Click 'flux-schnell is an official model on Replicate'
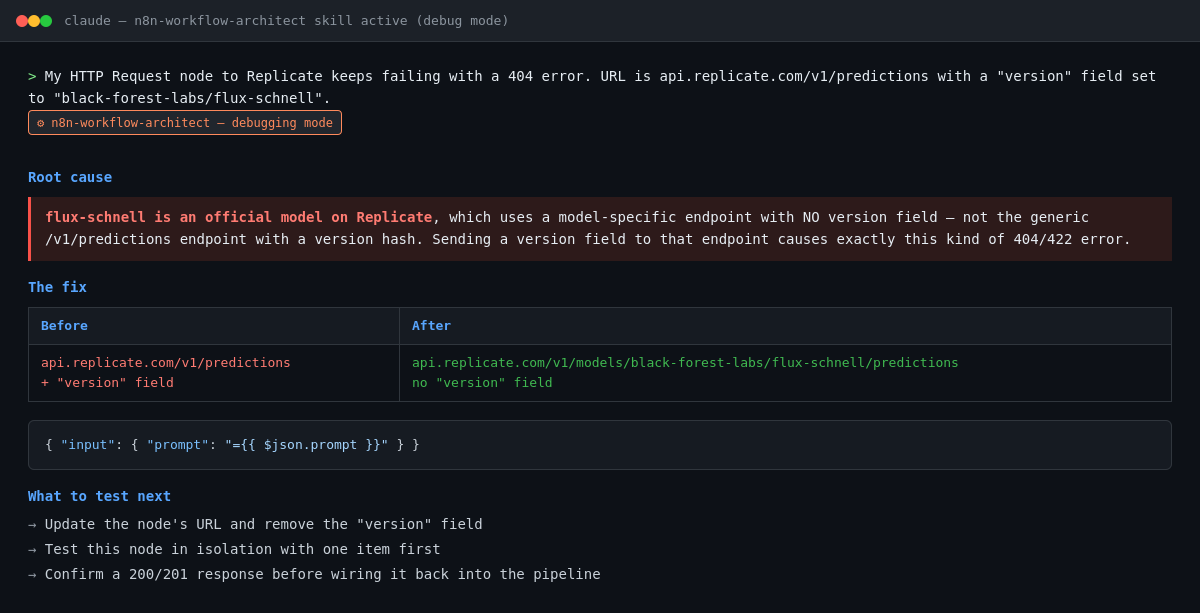The height and width of the screenshot is (613, 1200). (238, 217)
